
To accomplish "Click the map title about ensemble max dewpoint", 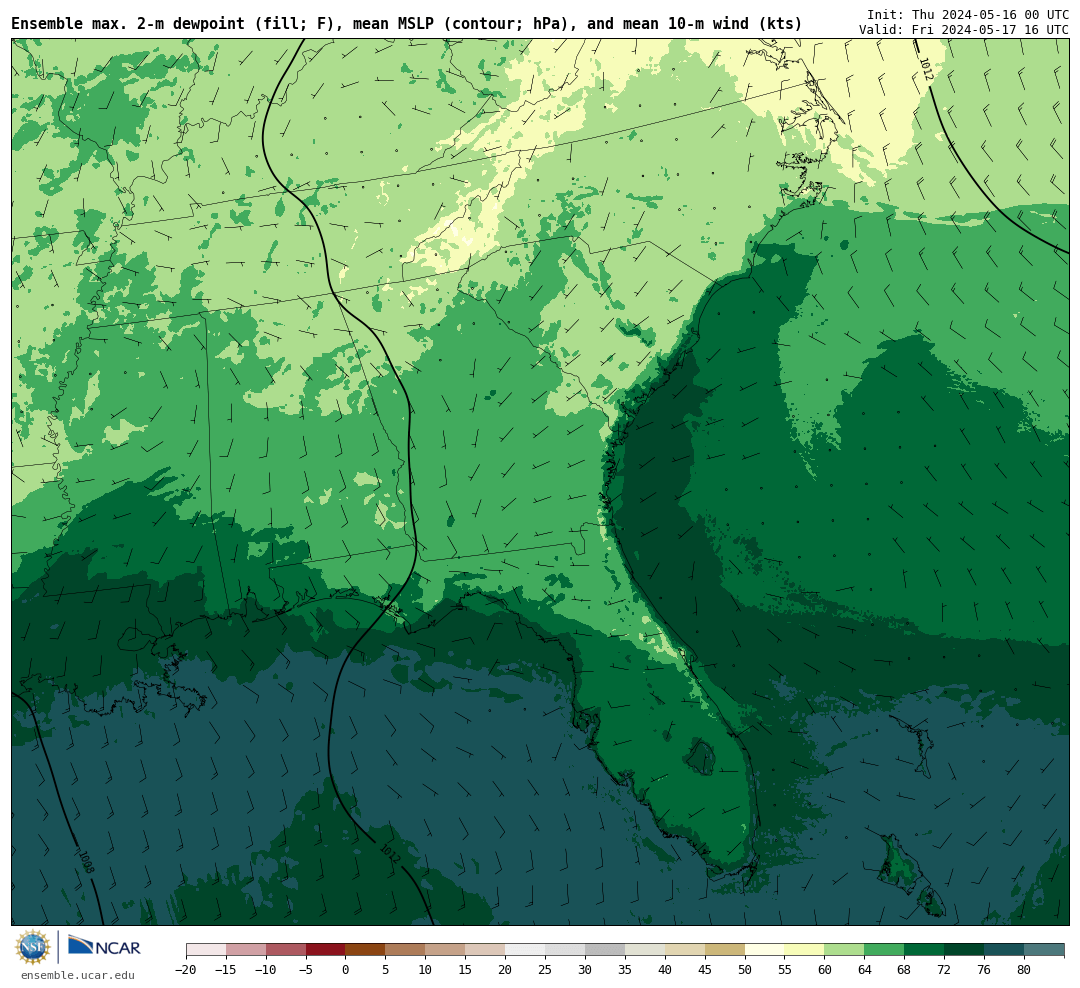I will click(x=406, y=24).
